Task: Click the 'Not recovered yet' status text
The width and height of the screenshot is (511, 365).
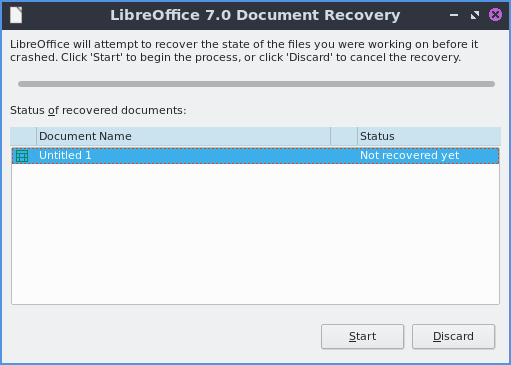Action: [409, 155]
